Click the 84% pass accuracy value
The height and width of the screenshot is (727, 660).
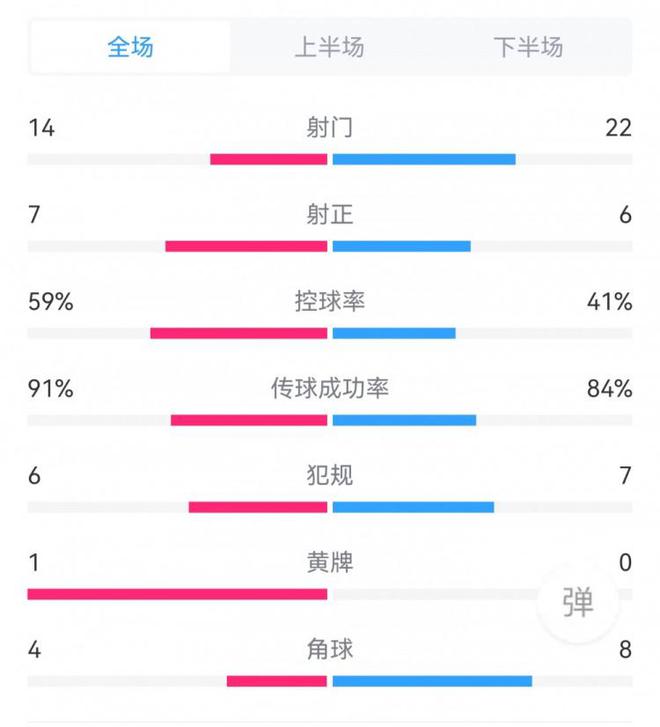[x=610, y=389]
